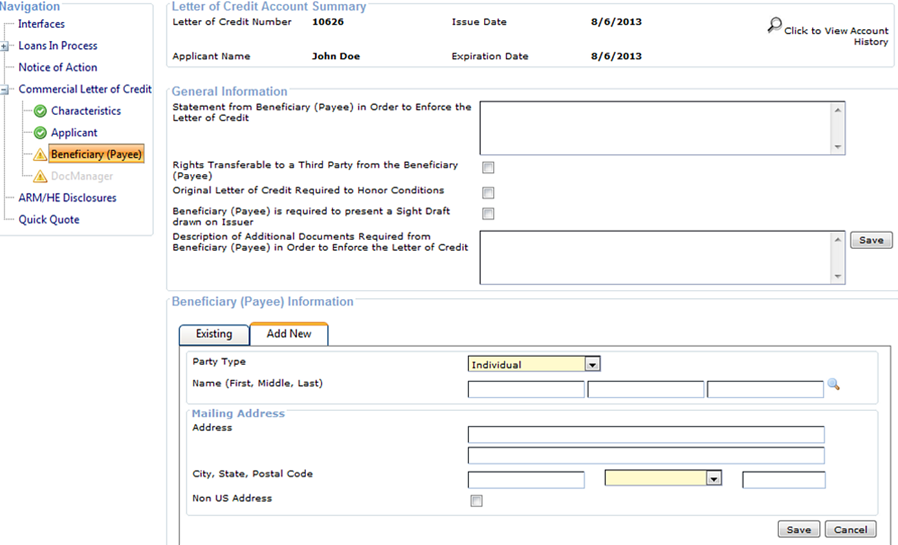Image resolution: width=898 pixels, height=545 pixels.
Task: Click the City field
Action: [526, 480]
